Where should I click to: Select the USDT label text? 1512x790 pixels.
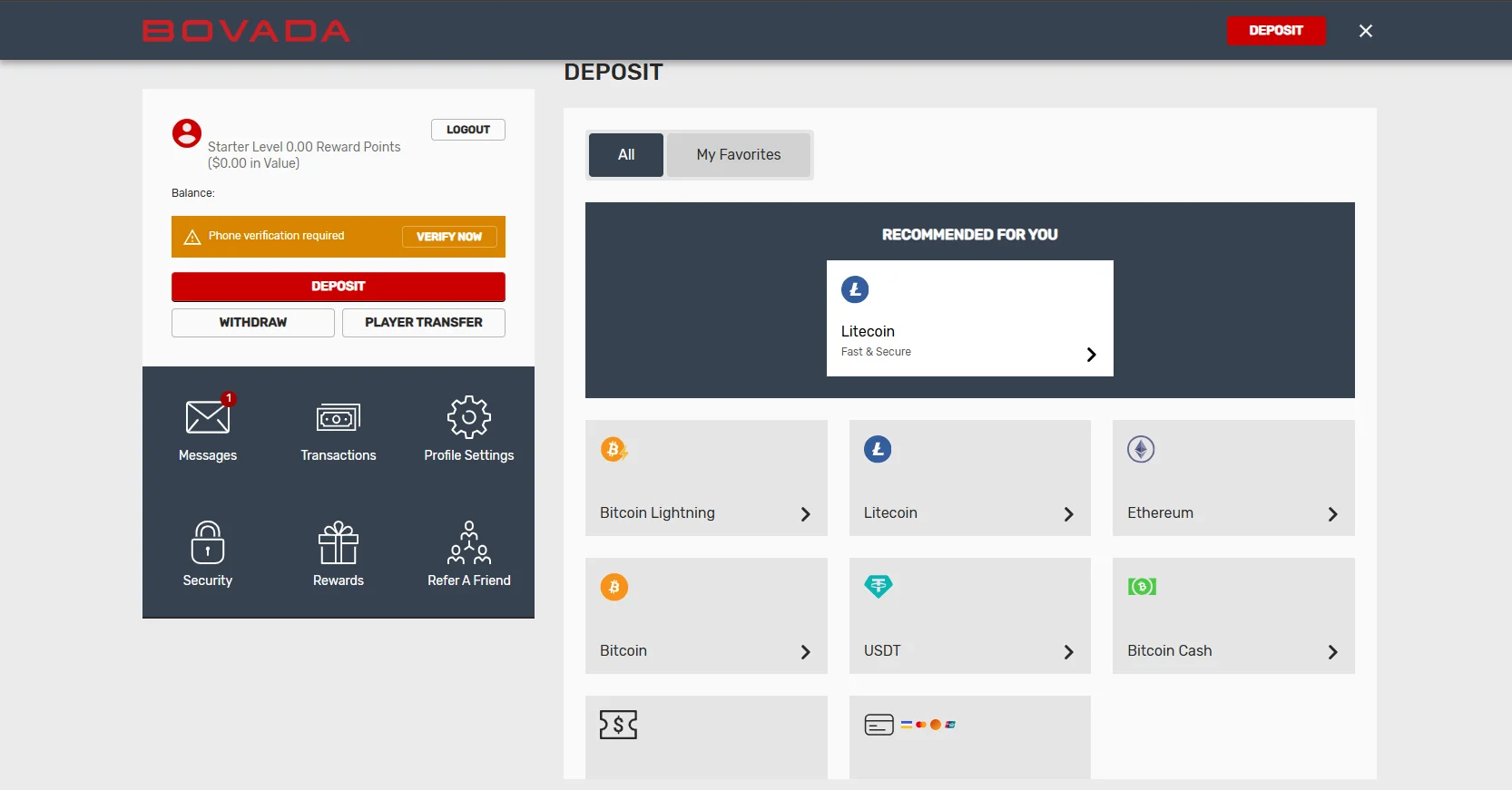coord(882,651)
